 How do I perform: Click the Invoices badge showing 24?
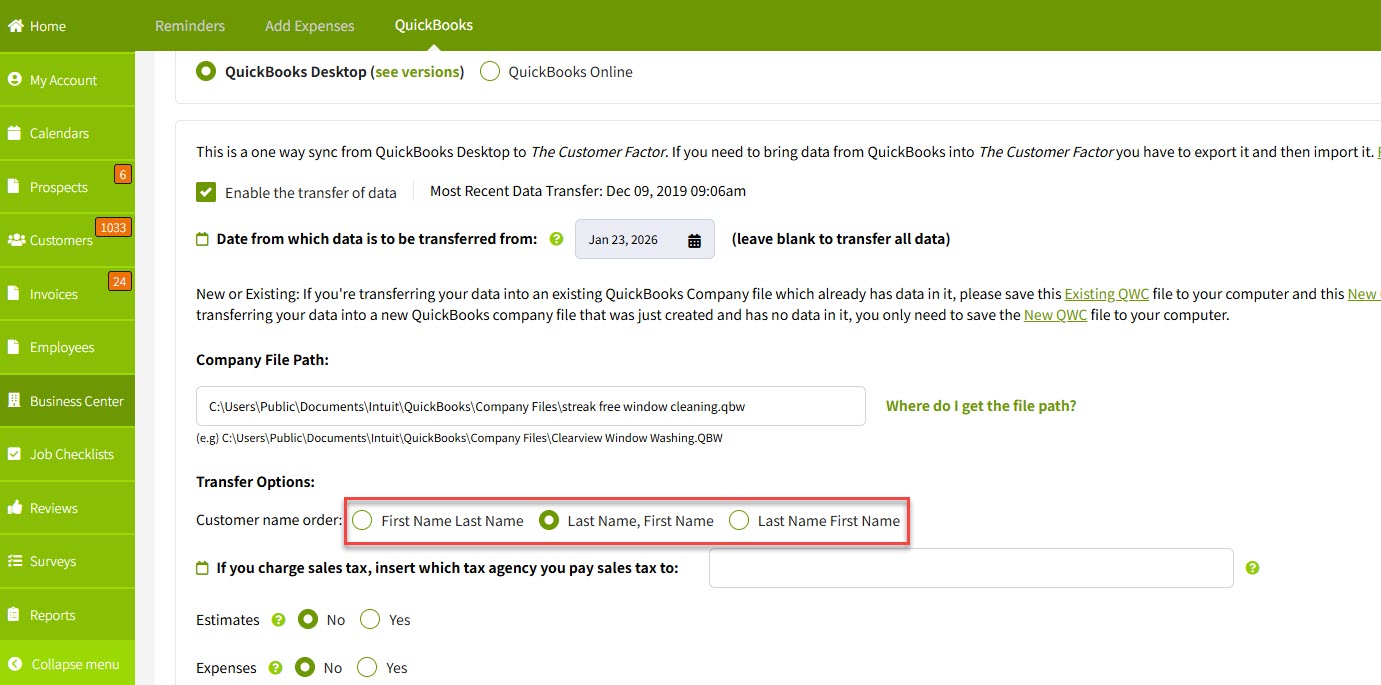click(x=120, y=282)
